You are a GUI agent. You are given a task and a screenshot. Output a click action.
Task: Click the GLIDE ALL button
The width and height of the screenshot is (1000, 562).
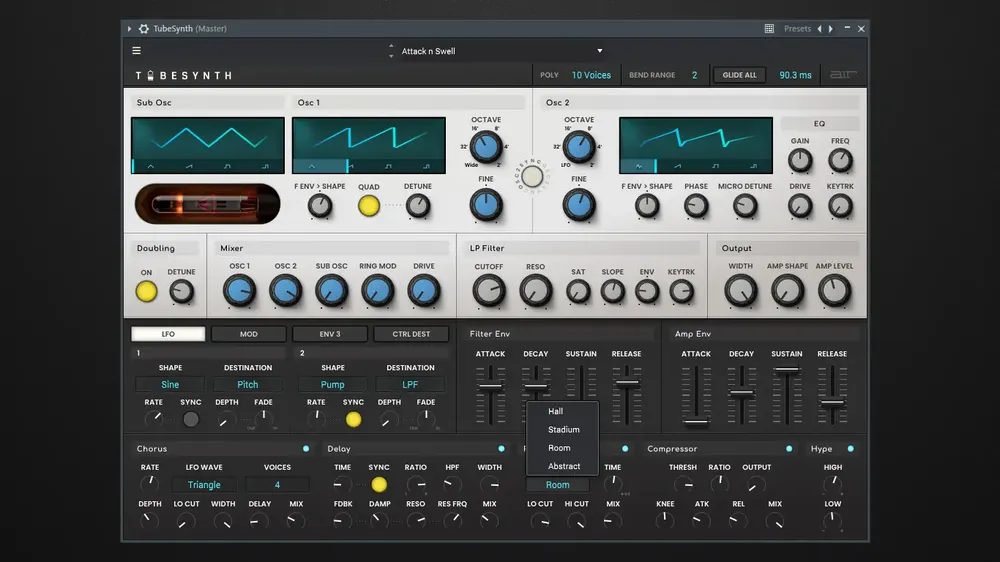click(739, 75)
